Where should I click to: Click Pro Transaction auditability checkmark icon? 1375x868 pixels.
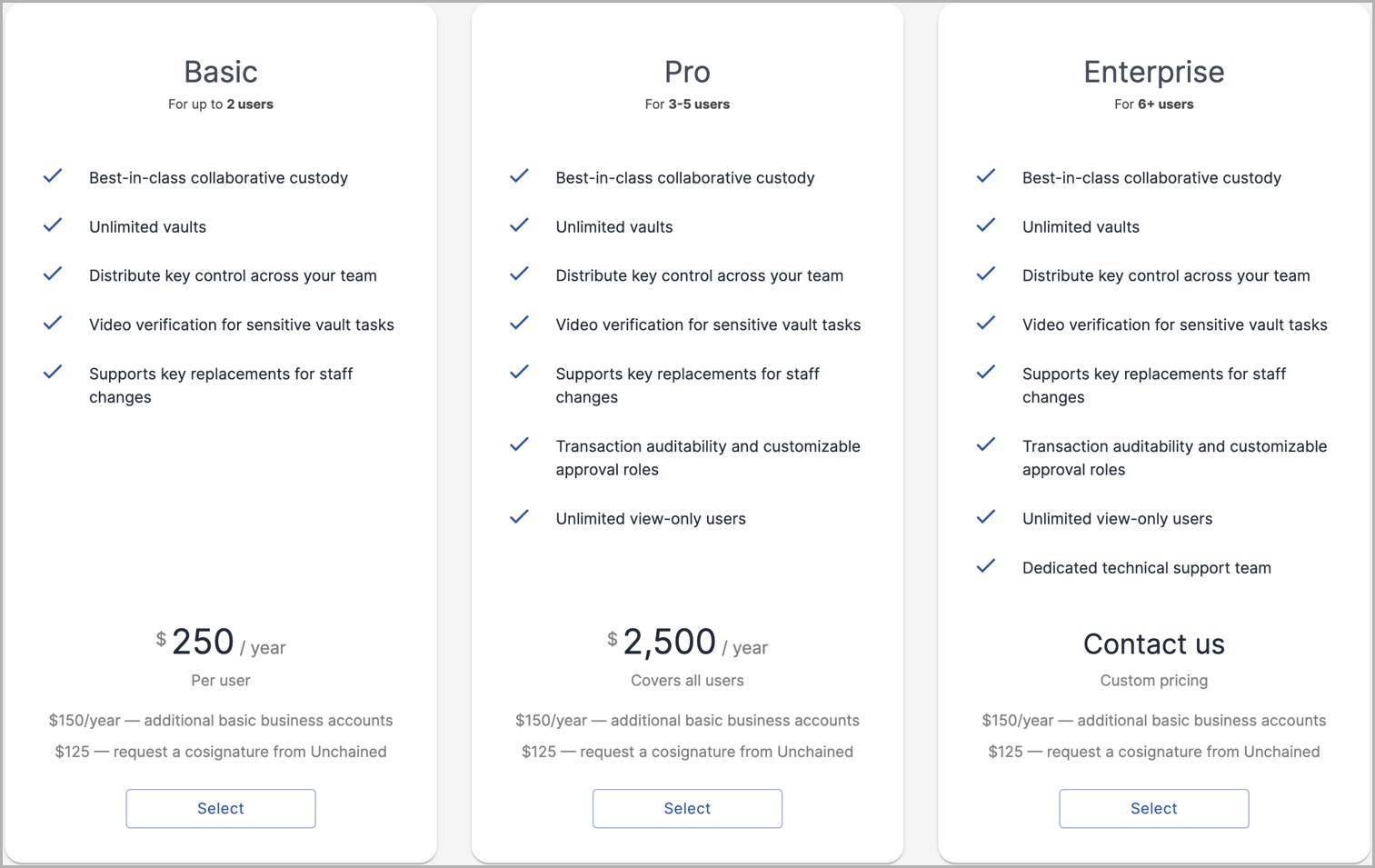519,444
